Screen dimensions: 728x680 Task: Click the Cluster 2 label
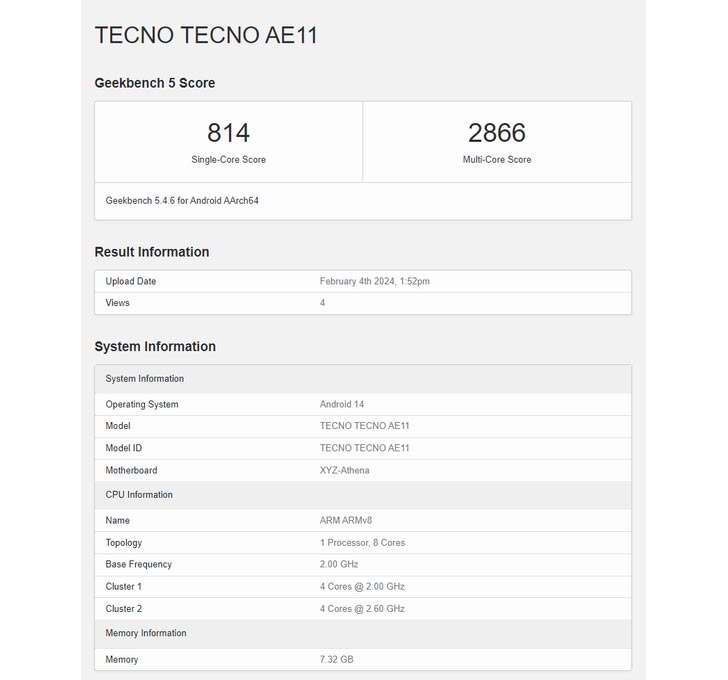coord(124,609)
